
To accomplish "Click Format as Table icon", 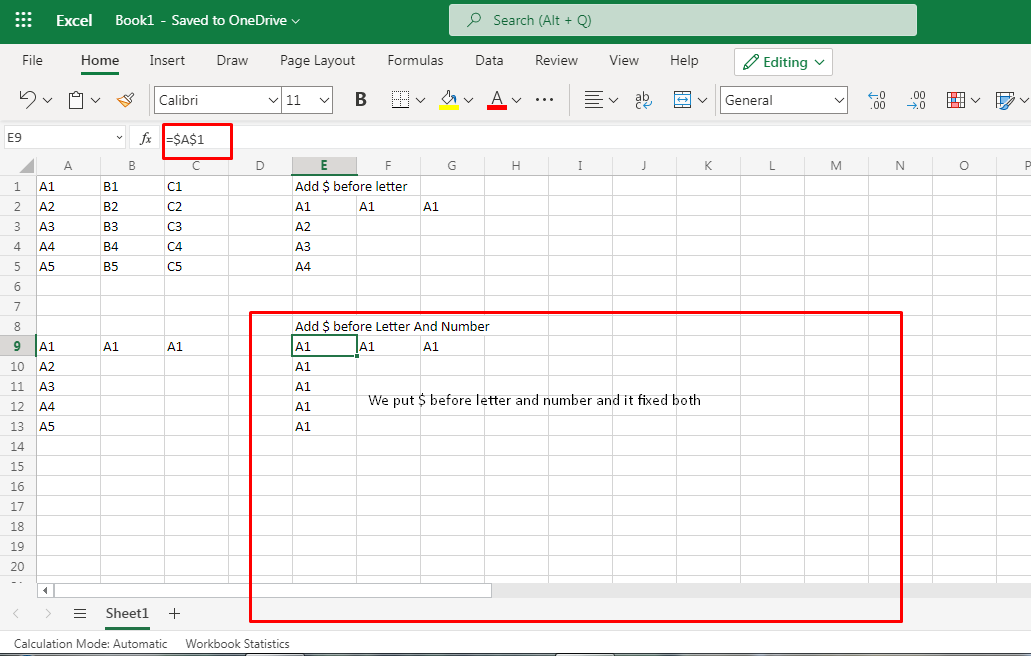I will tap(1005, 100).
